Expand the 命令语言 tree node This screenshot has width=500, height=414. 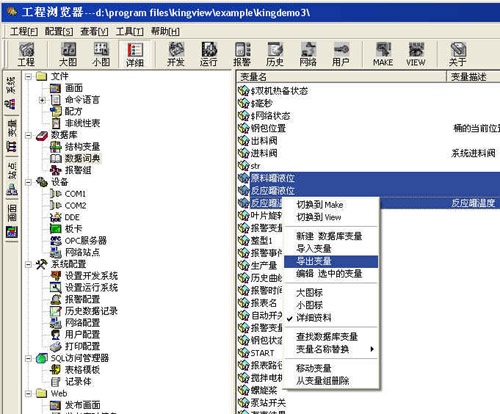(42, 100)
